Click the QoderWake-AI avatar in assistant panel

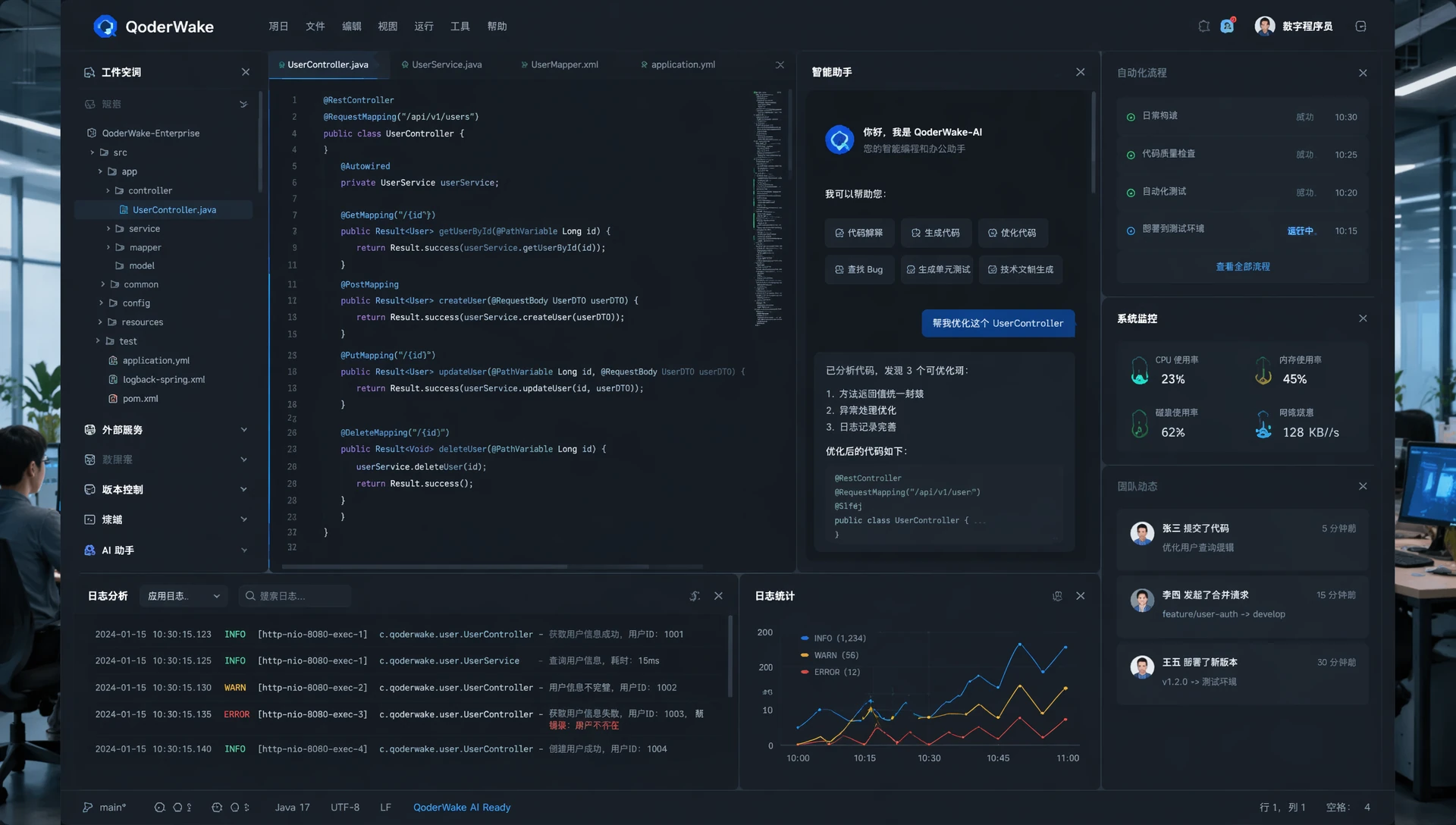[x=839, y=140]
